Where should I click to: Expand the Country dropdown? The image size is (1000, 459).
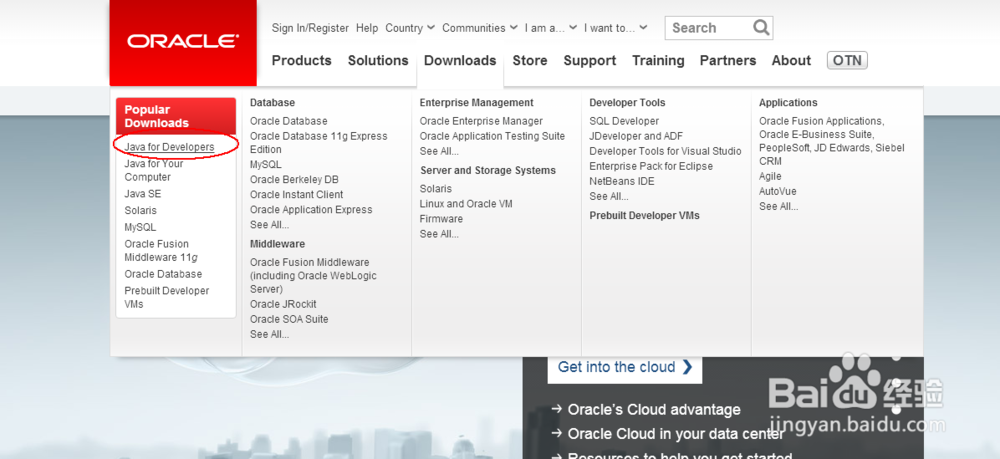point(409,28)
